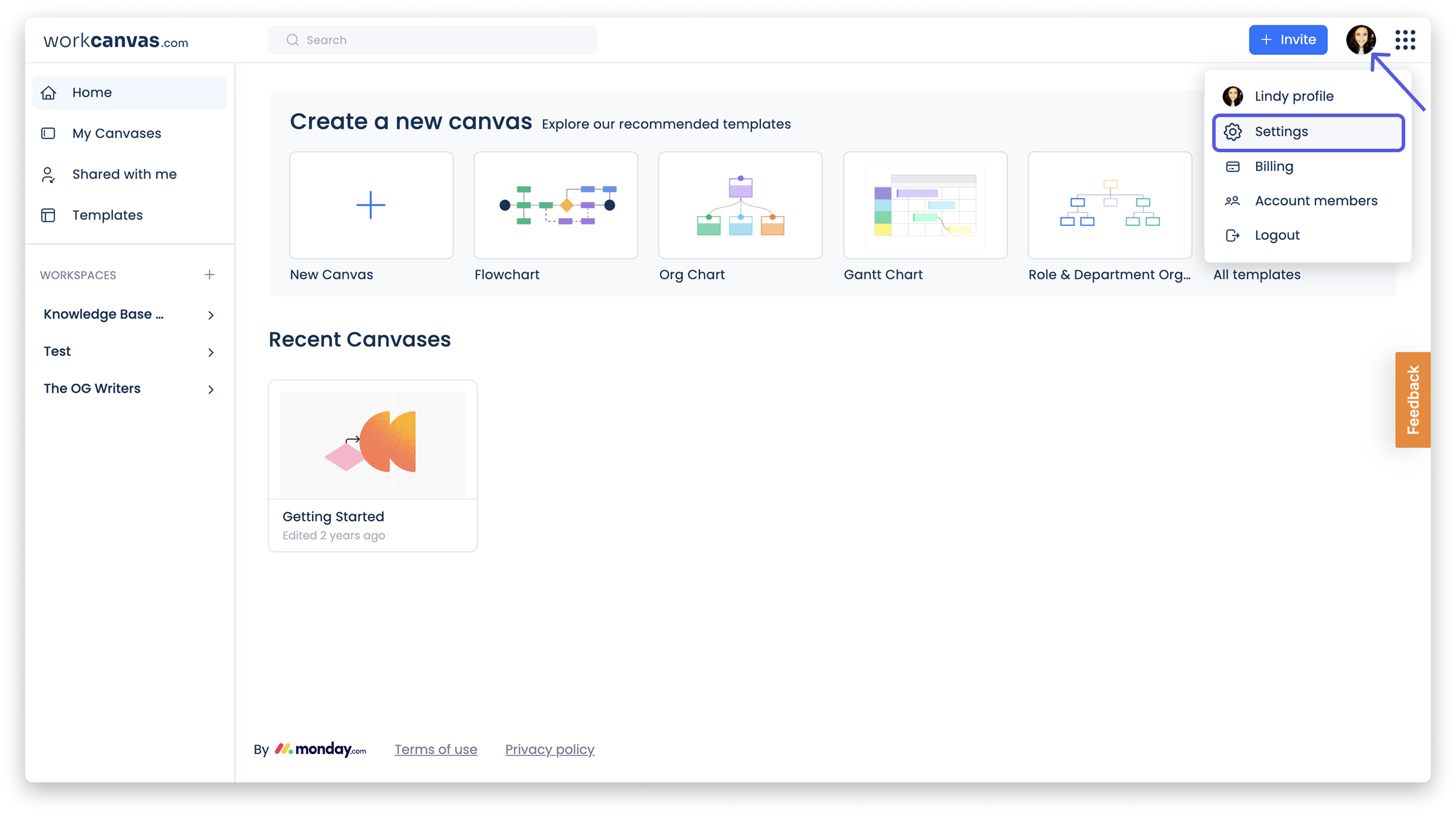Open Account members from profile menu
The width and height of the screenshot is (1456, 815).
(1315, 201)
